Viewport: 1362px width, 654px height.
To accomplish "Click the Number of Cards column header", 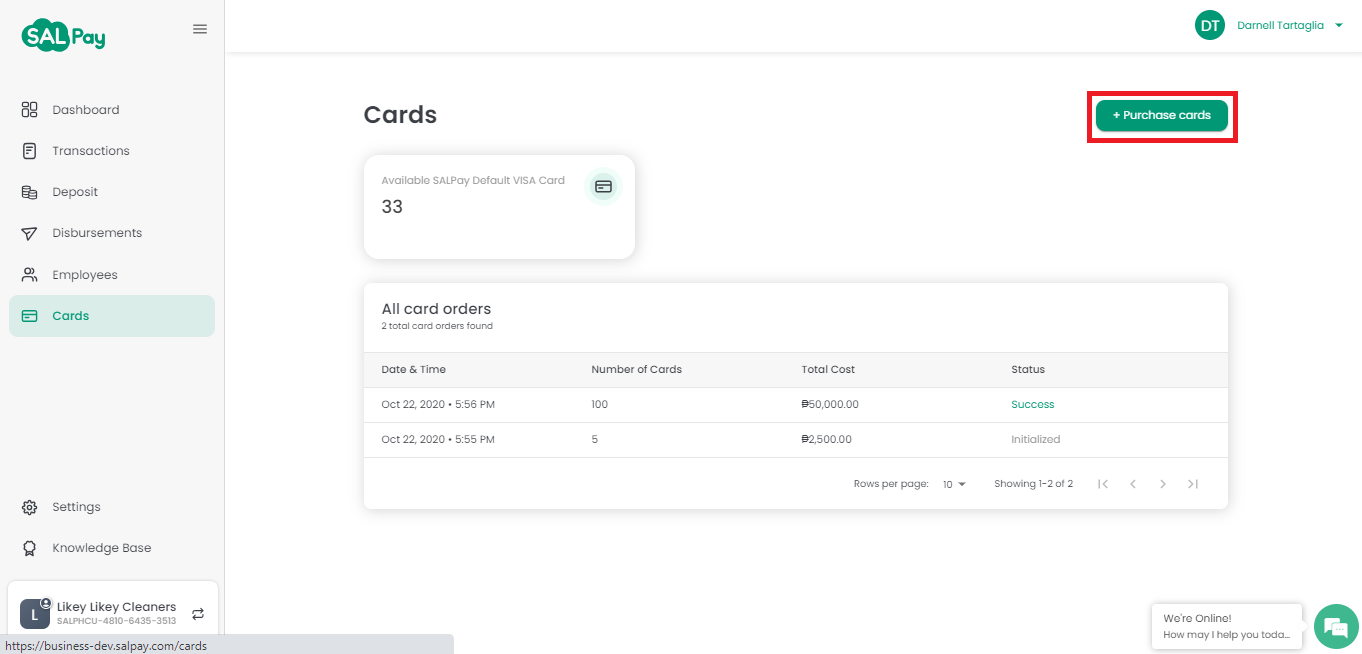I will point(637,370).
